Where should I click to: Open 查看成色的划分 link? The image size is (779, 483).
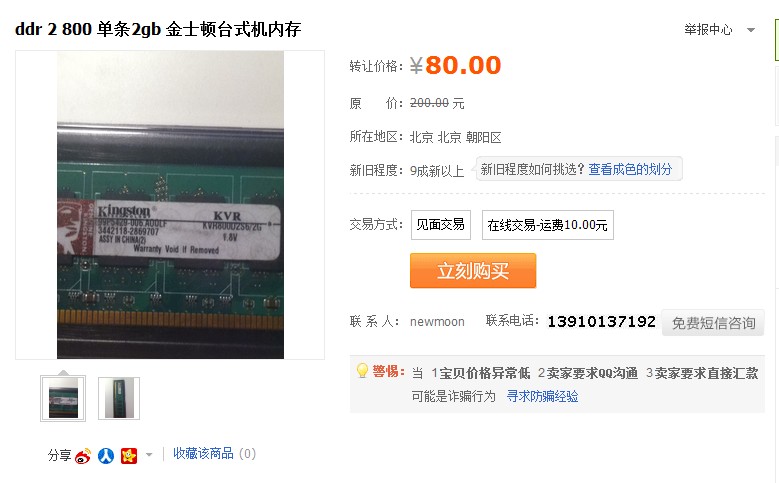pyautogui.click(x=630, y=169)
